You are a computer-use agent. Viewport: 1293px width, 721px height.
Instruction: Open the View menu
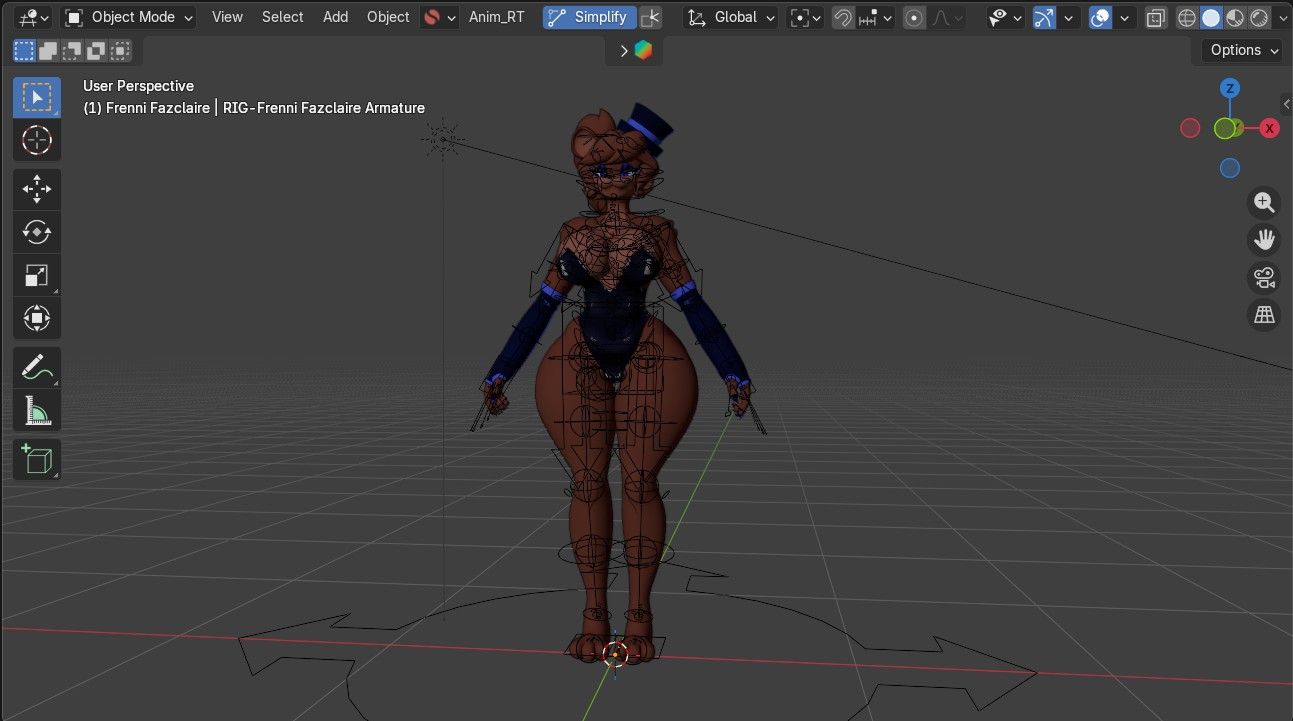tap(227, 17)
